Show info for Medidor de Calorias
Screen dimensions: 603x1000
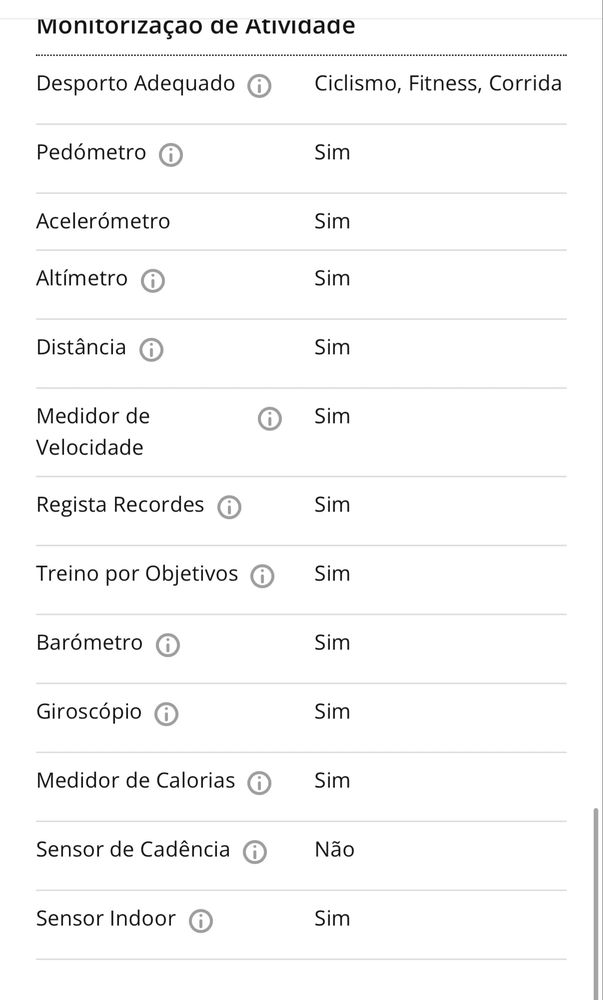[259, 783]
